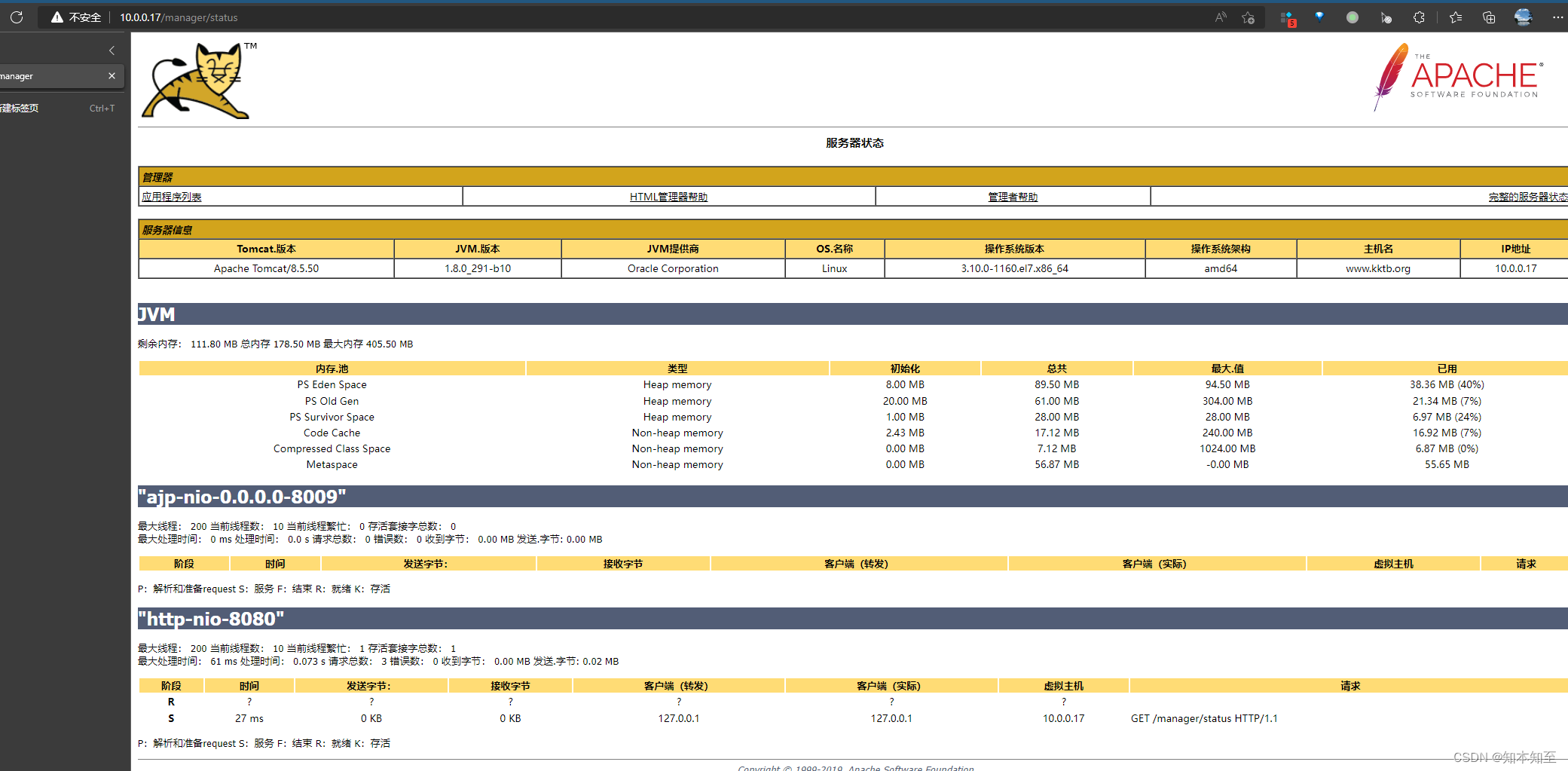Click the Code Cache row label
Image resolution: width=1568 pixels, height=771 pixels.
[332, 433]
